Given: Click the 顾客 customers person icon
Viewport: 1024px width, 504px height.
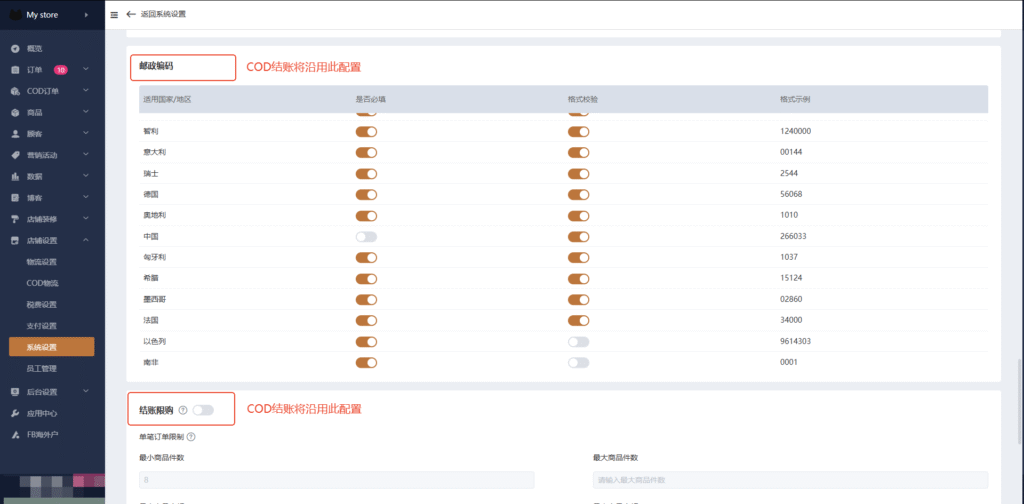Looking at the screenshot, I should tap(15, 134).
